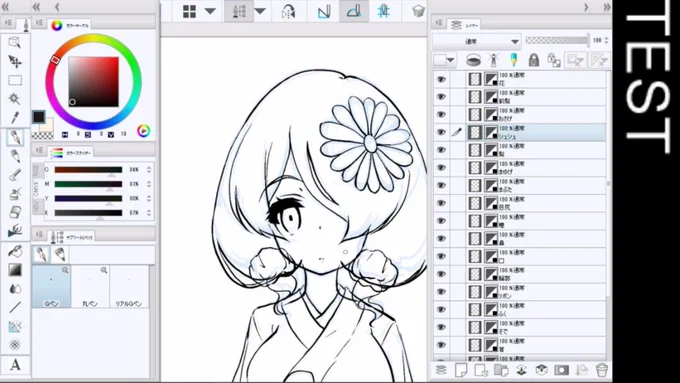The height and width of the screenshot is (383, 680).
Task: Click the K black value stepper
Action: 149,213
